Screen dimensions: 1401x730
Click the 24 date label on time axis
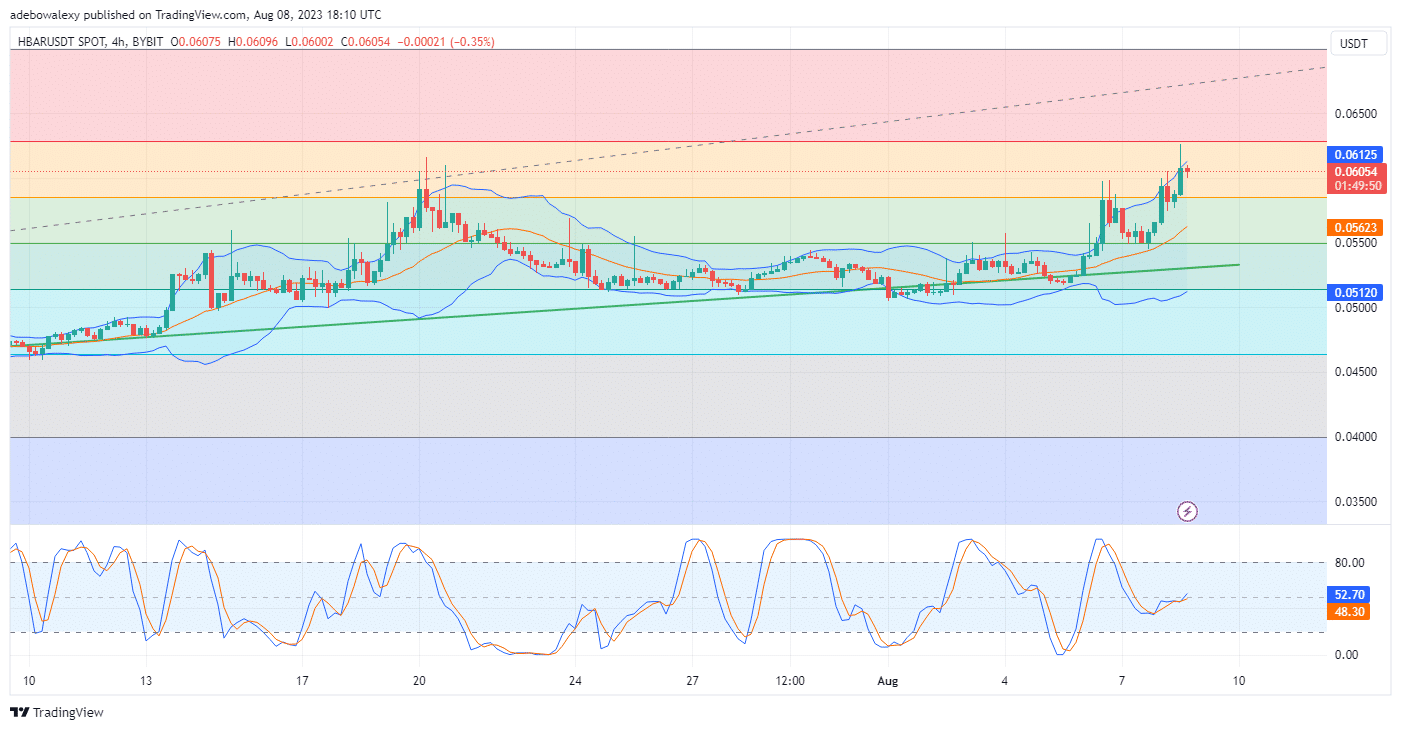pos(575,681)
